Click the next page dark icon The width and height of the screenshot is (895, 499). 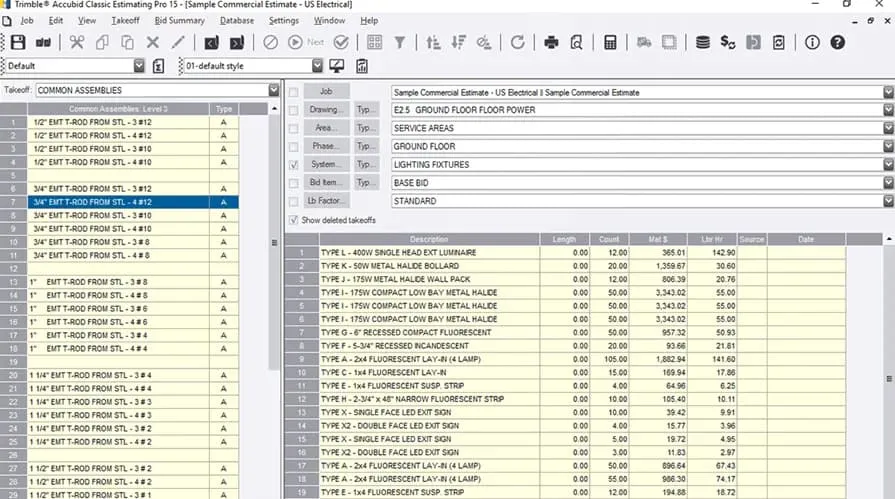(x=237, y=42)
